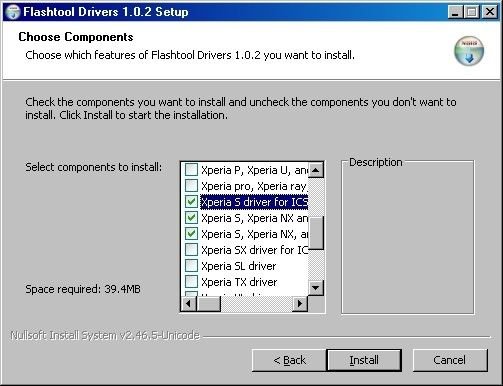Click the Description group box label
Screen dimensions: 503x386
pos(376,162)
